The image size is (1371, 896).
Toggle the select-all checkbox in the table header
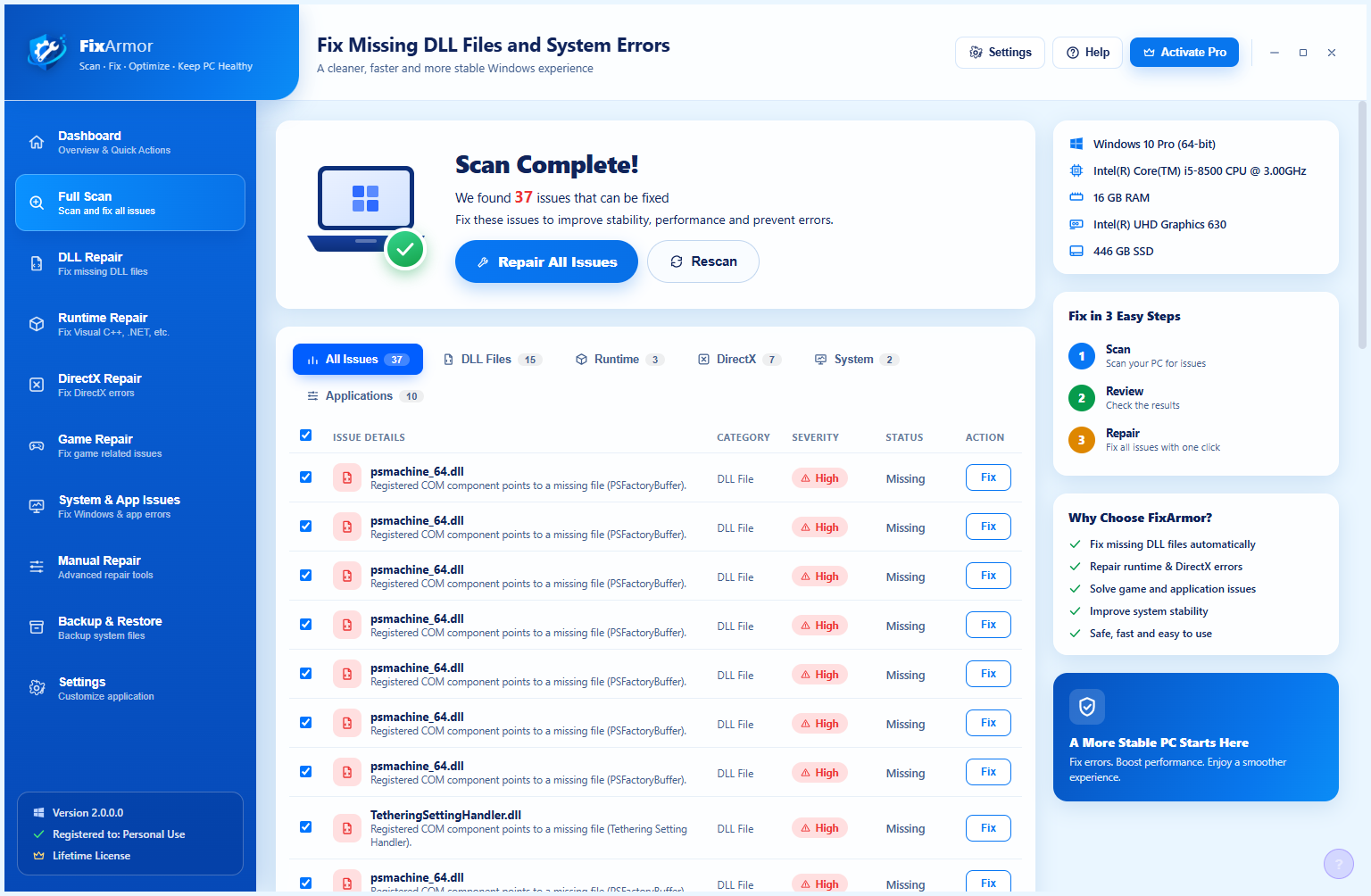306,436
